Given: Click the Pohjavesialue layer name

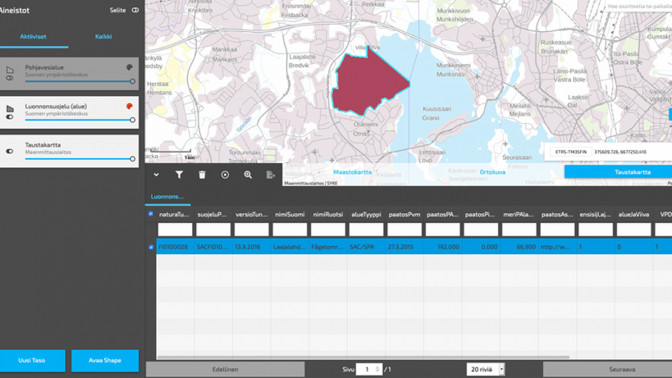Looking at the screenshot, I should [x=44, y=67].
